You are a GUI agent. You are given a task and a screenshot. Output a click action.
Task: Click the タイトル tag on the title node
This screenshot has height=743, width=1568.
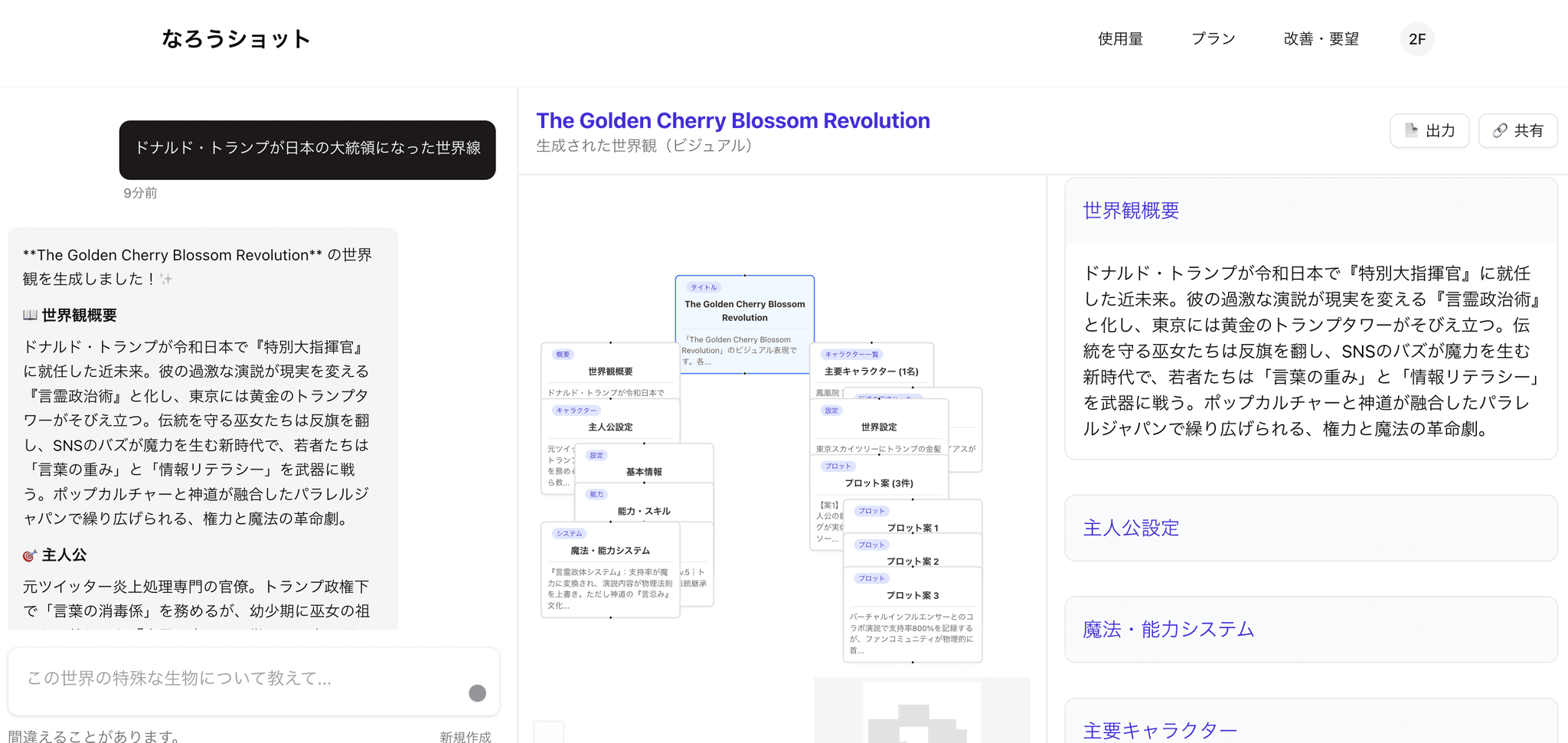coord(704,287)
